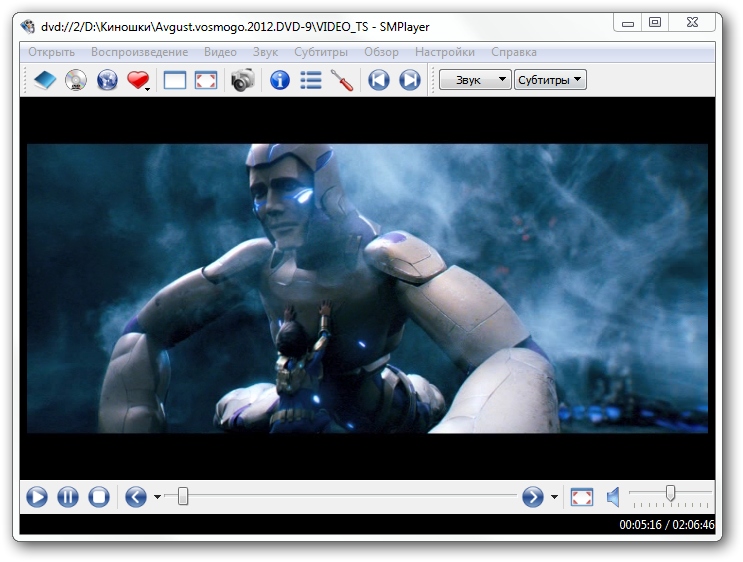Click the volume slider handle

(x=670, y=492)
